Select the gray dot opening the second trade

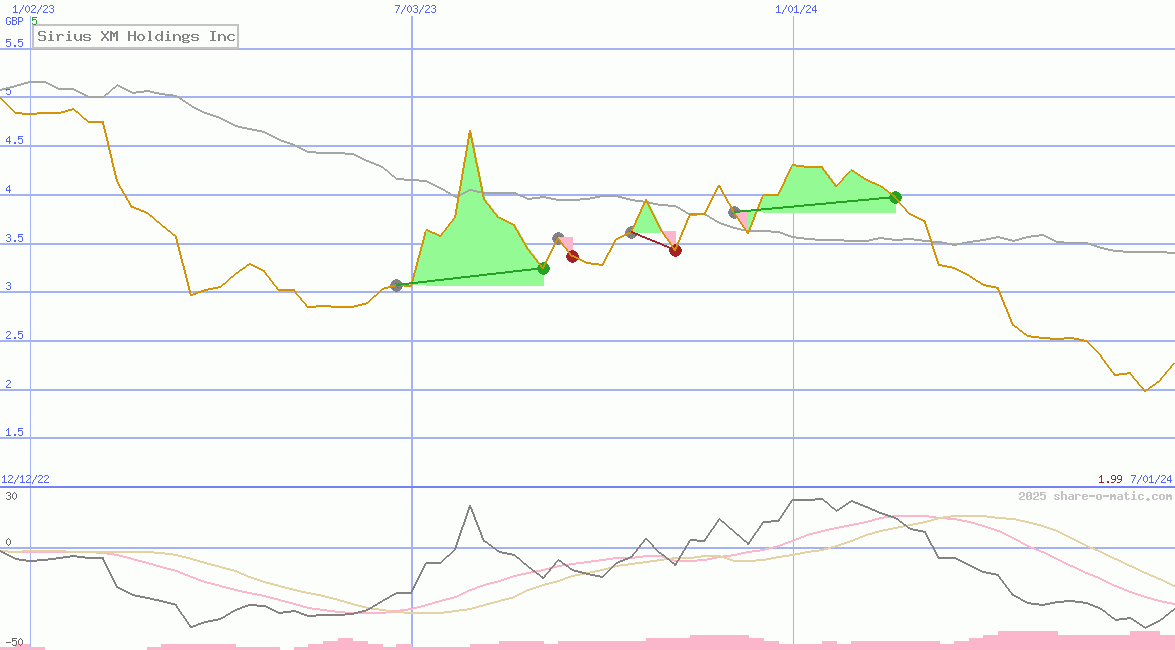click(558, 238)
